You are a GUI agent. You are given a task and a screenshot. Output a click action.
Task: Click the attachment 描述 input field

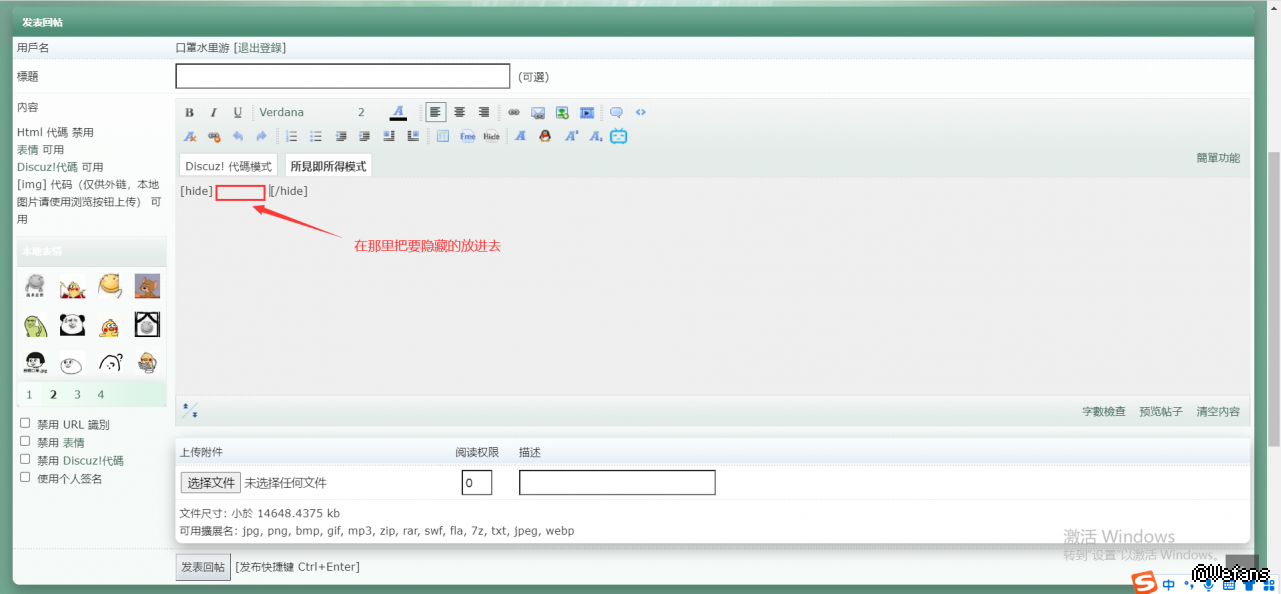coord(617,483)
